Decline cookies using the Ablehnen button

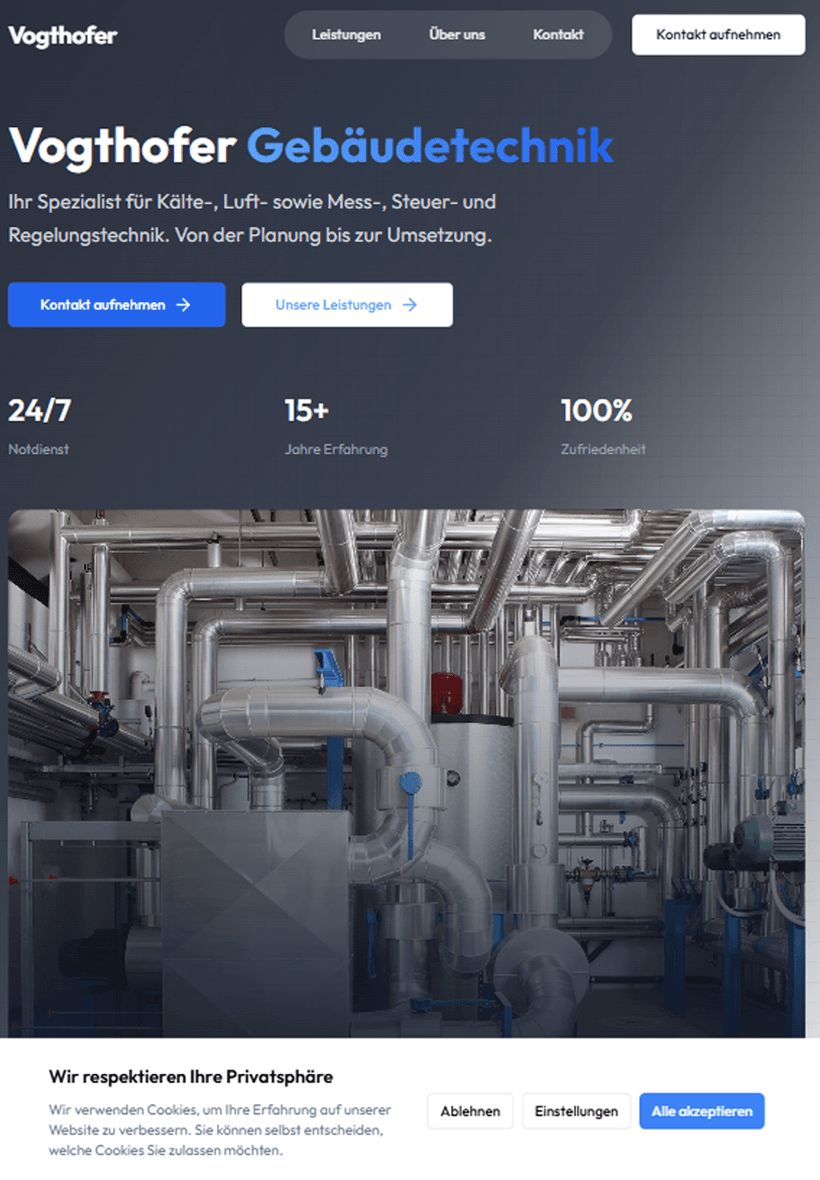tap(470, 1110)
